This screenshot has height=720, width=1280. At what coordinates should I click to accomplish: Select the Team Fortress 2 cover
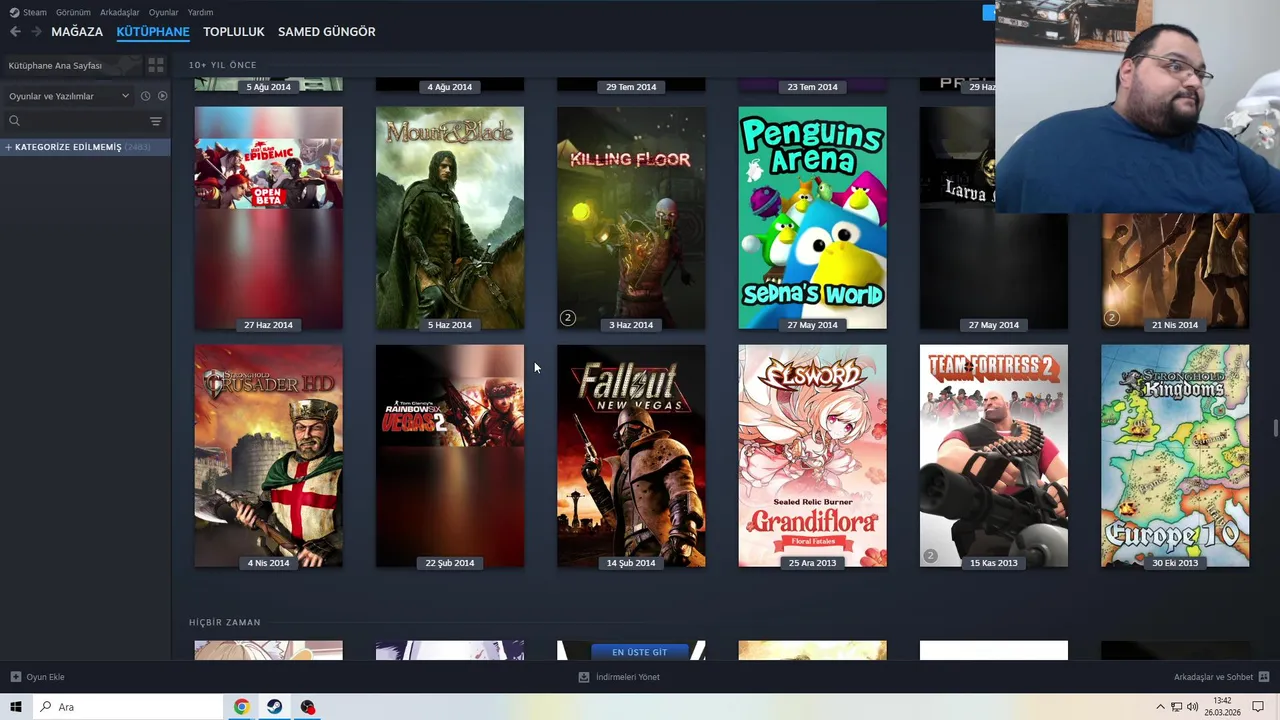994,456
